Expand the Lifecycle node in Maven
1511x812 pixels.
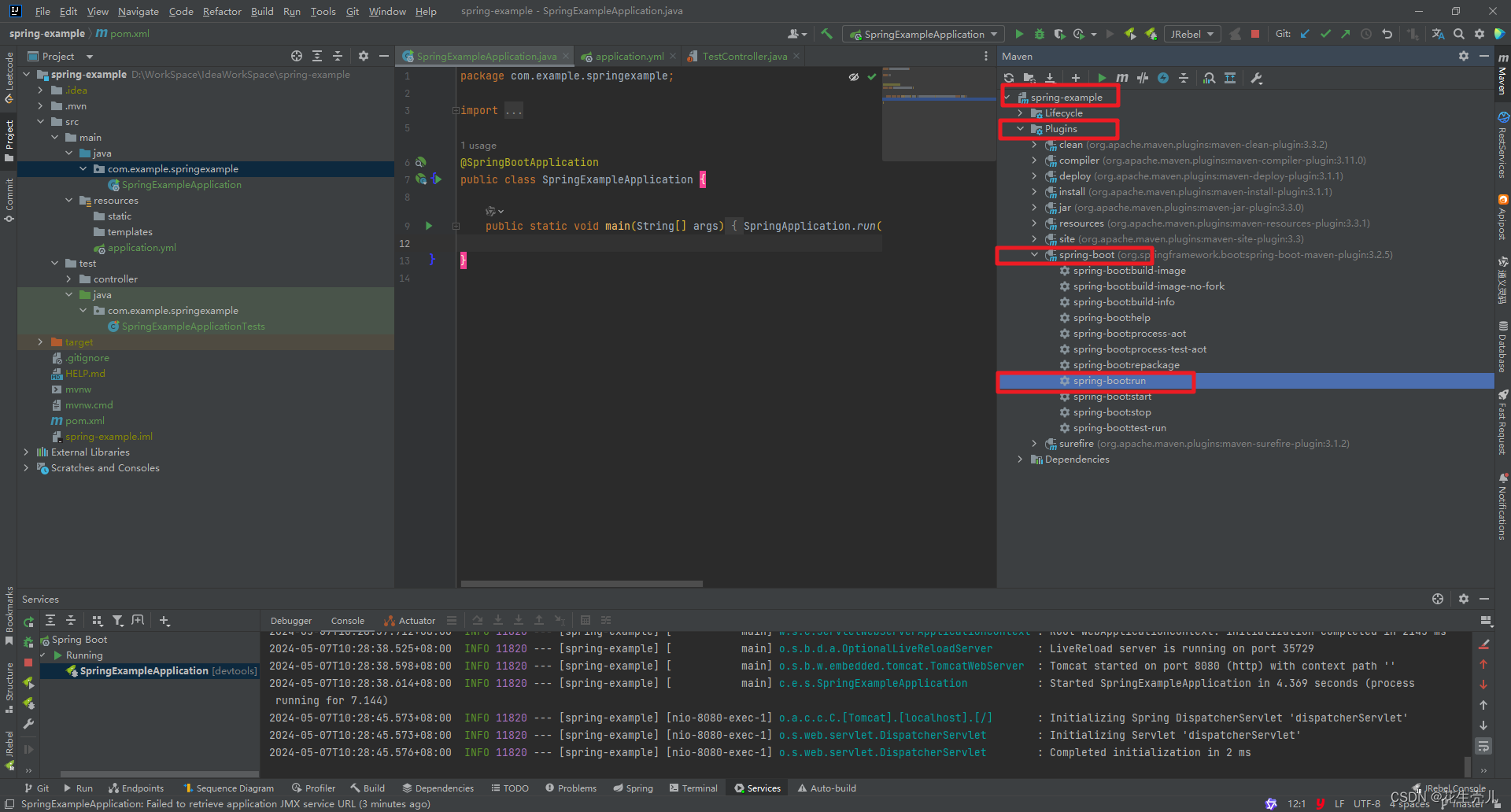coord(1021,113)
